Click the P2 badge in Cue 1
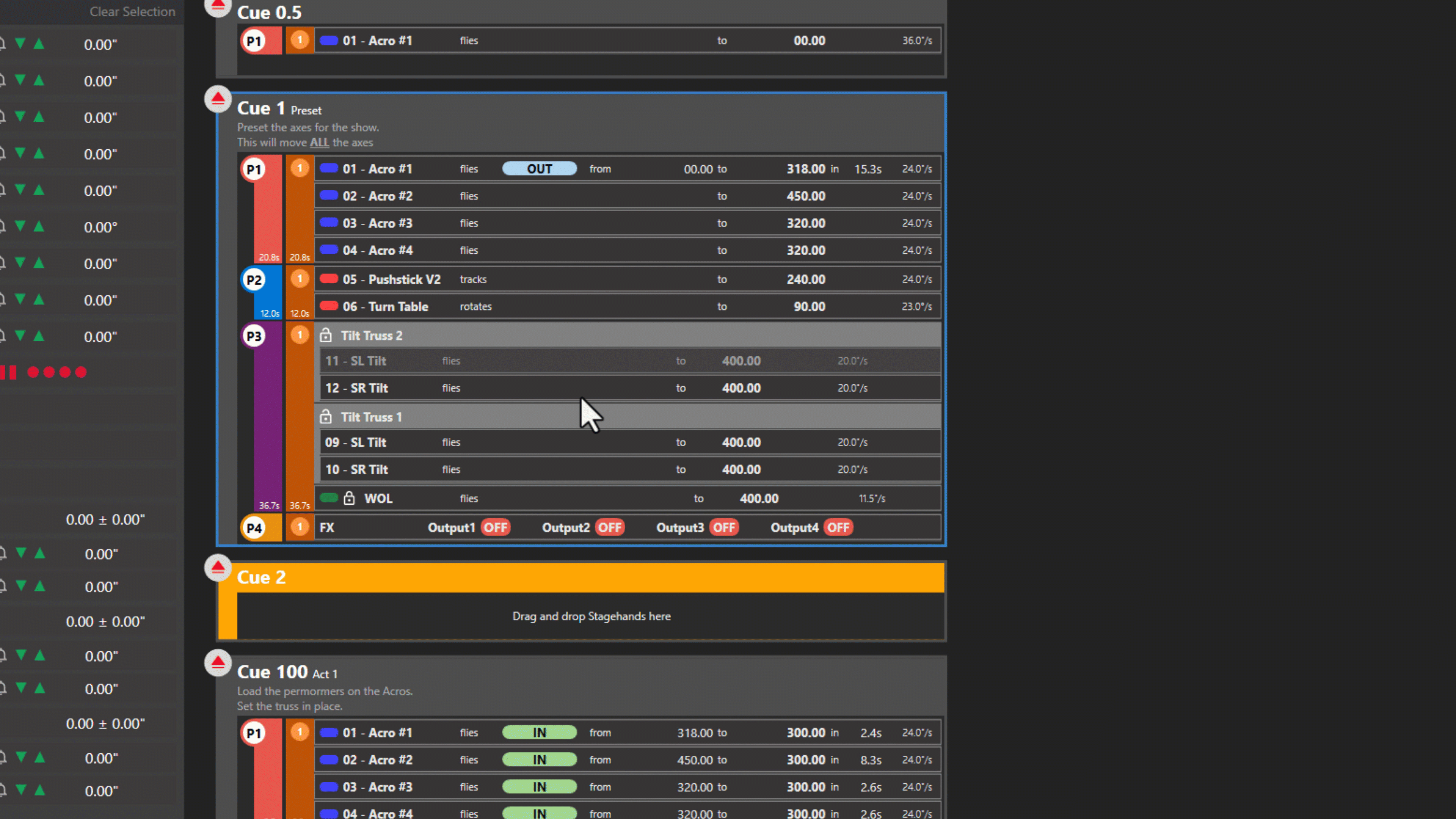1456x819 pixels. click(x=254, y=280)
